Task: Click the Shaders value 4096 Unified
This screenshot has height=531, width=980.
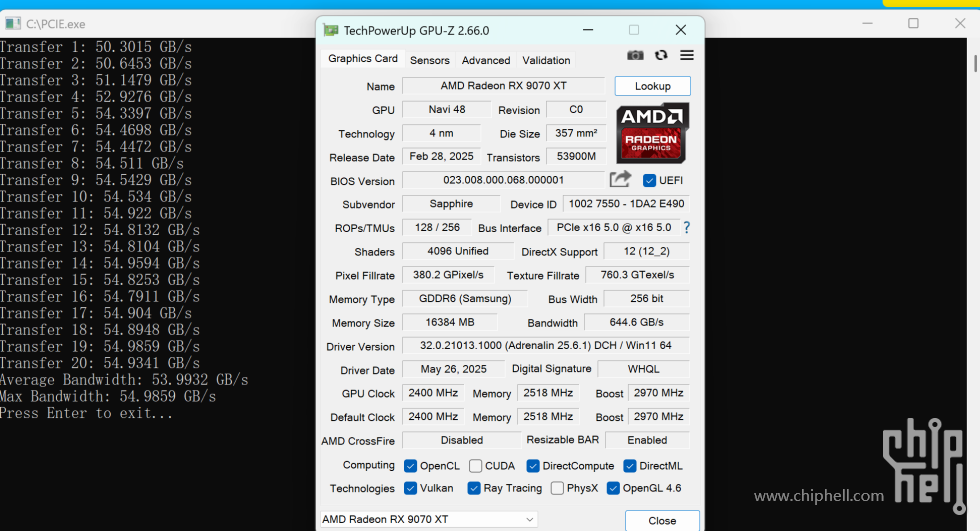Action: [x=458, y=251]
